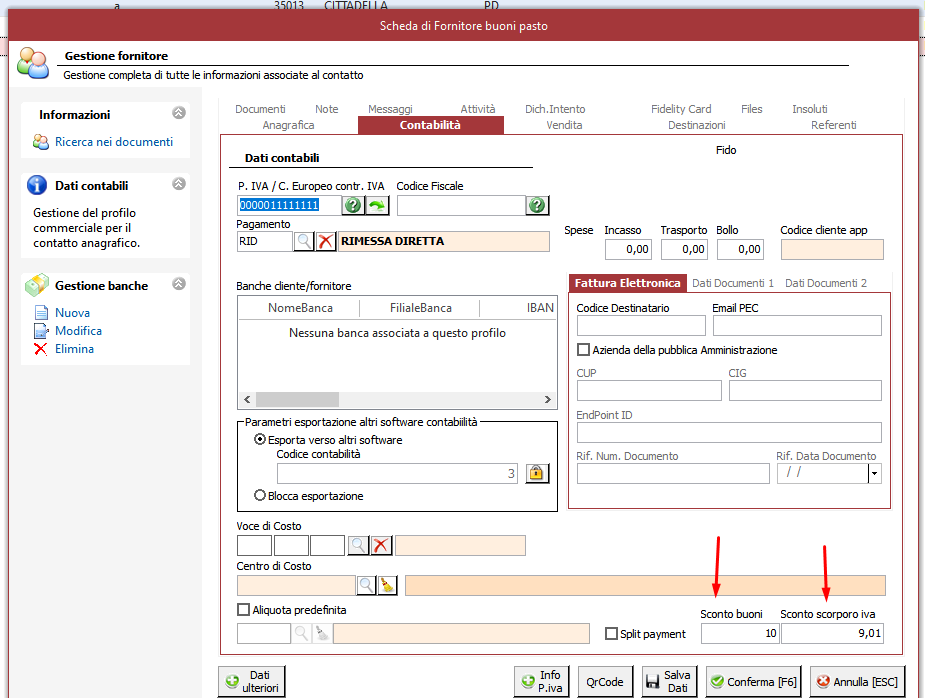The image size is (925, 698).
Task: Click the broom icon next to Centro di Costo
Action: (x=388, y=585)
